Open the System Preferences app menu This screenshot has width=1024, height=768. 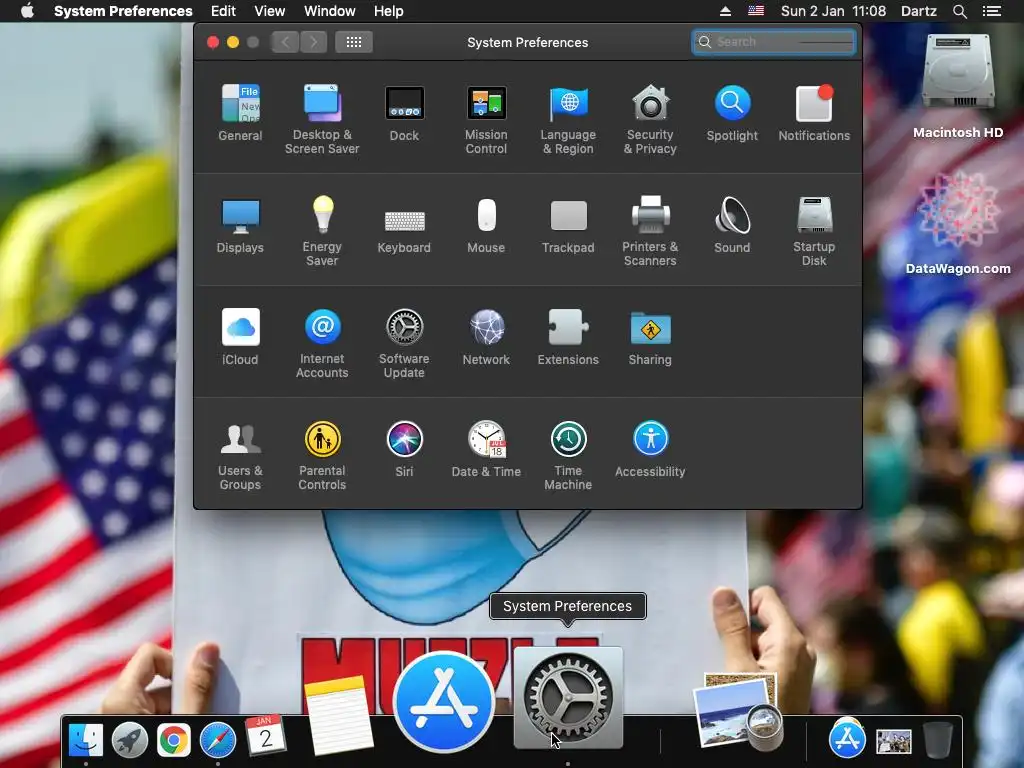pyautogui.click(x=123, y=11)
